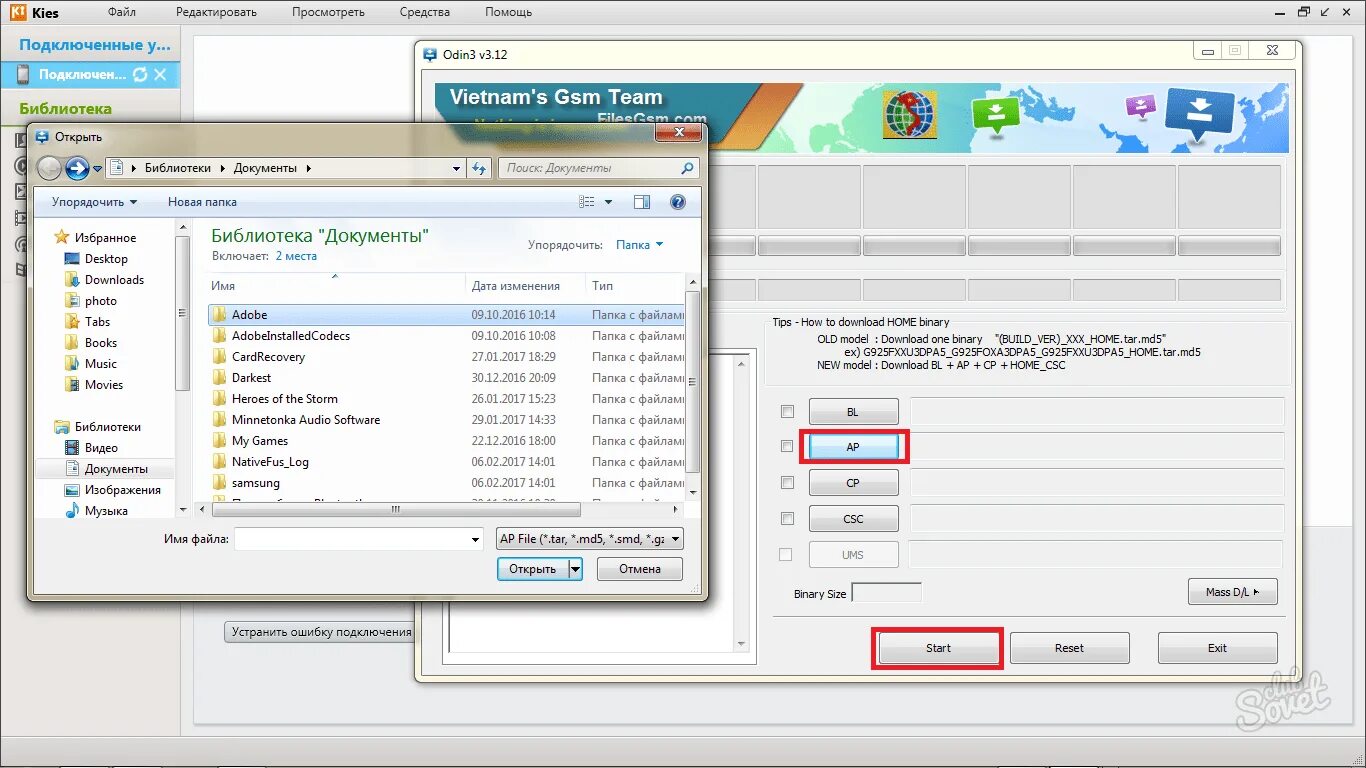This screenshot has width=1366, height=768.
Task: Click the Отмена button in dialog
Action: click(640, 569)
